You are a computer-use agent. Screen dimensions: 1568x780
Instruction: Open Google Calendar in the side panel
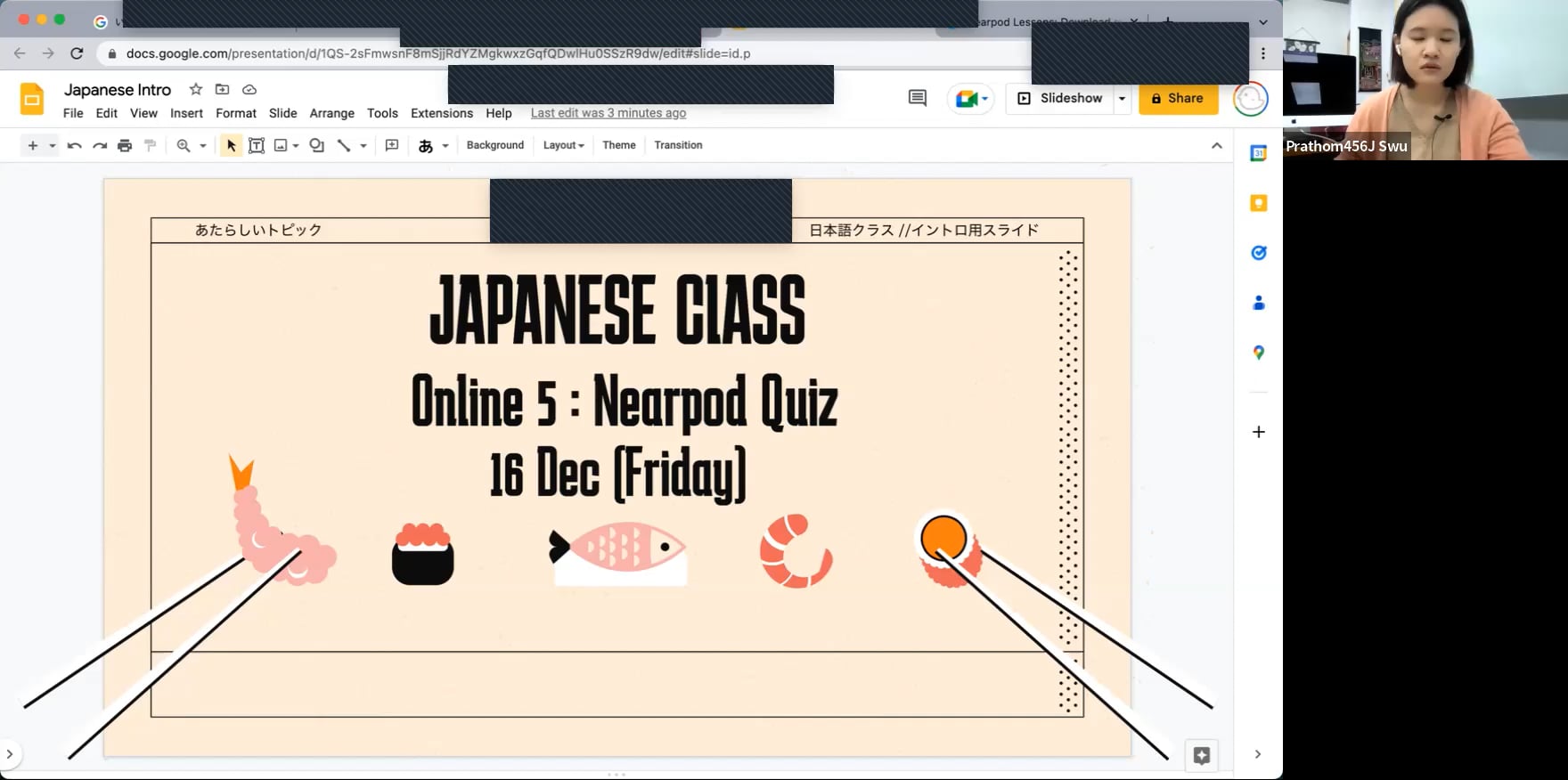click(x=1258, y=153)
